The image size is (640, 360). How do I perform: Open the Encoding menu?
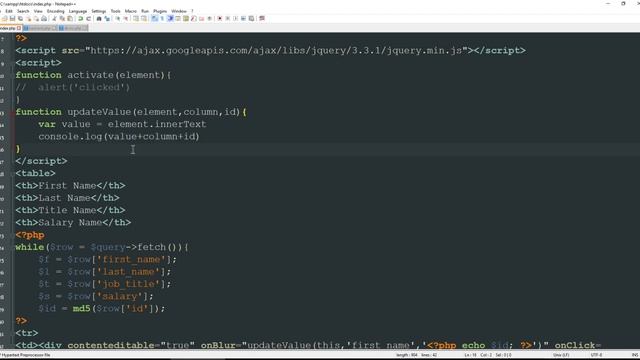[56, 11]
